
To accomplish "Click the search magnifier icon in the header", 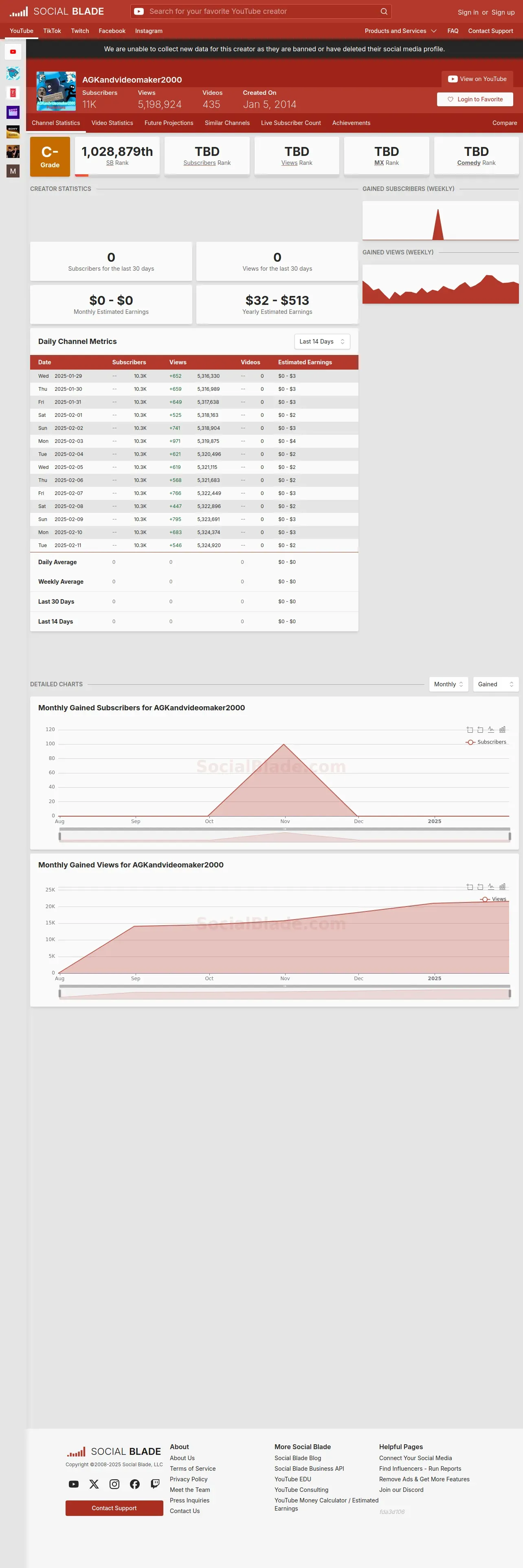I will click(384, 11).
